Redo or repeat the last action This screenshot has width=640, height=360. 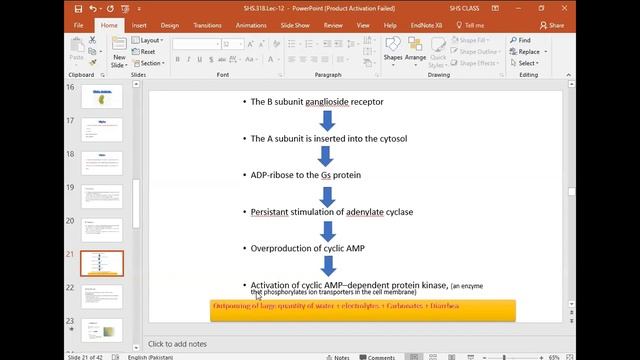coord(110,9)
